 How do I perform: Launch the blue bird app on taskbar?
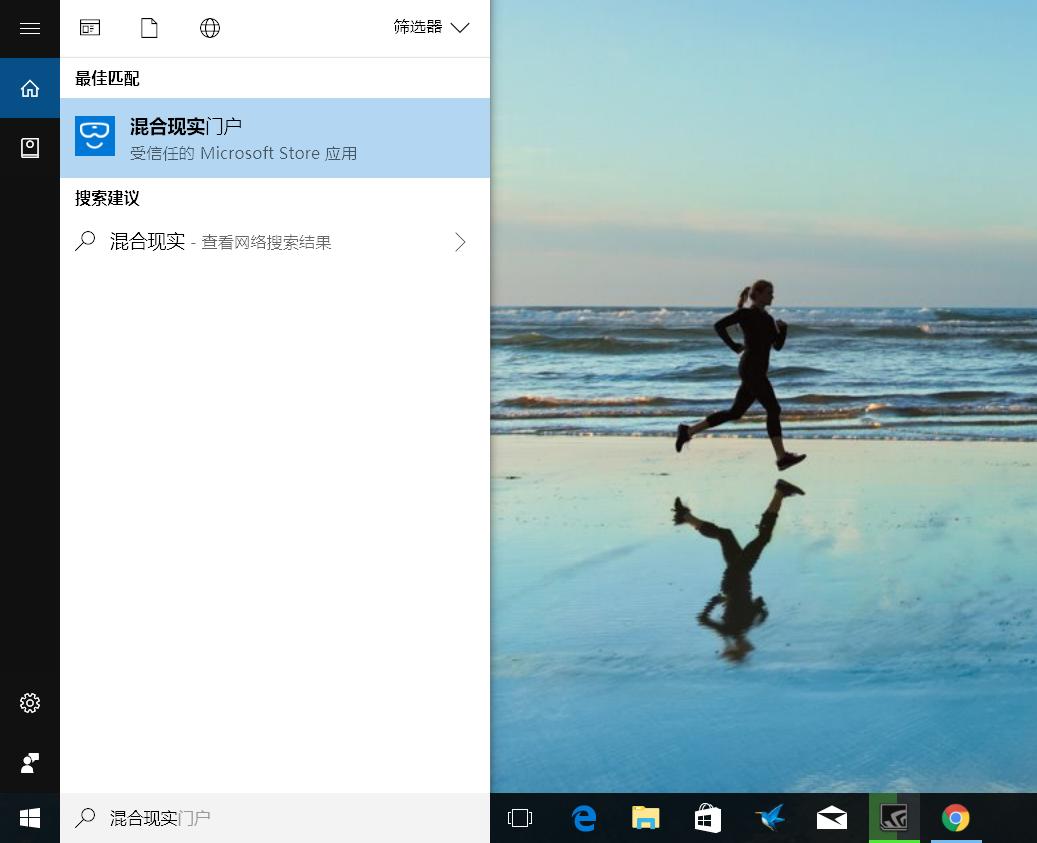point(770,818)
